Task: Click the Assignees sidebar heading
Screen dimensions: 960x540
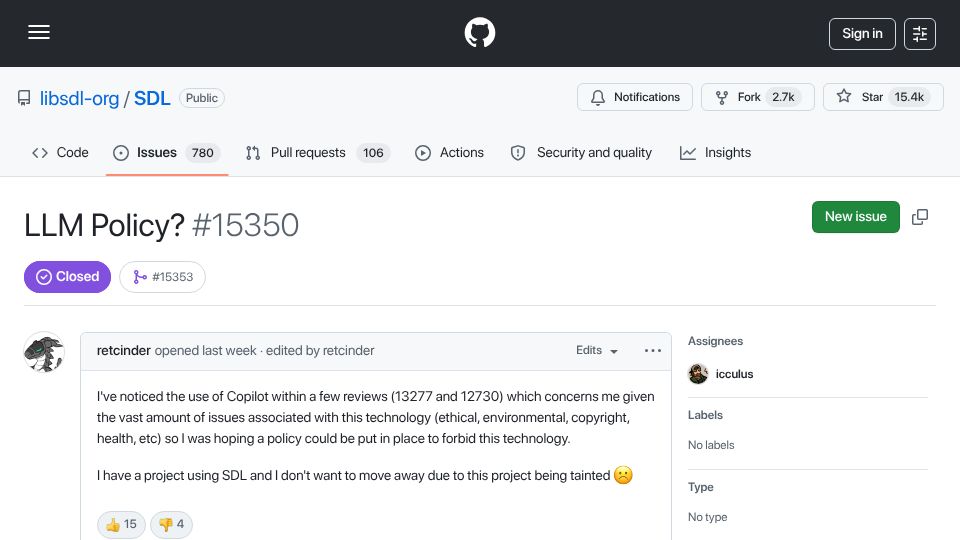Action: pyautogui.click(x=715, y=341)
